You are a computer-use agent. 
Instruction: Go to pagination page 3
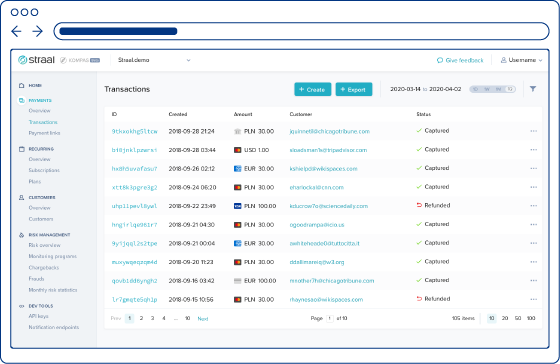tap(152, 318)
